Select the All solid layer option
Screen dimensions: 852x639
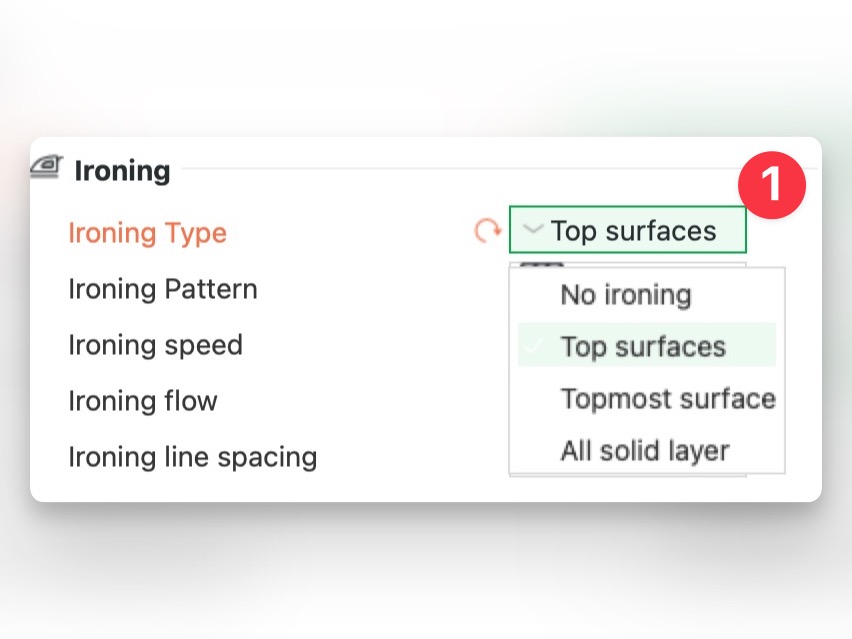(645, 451)
